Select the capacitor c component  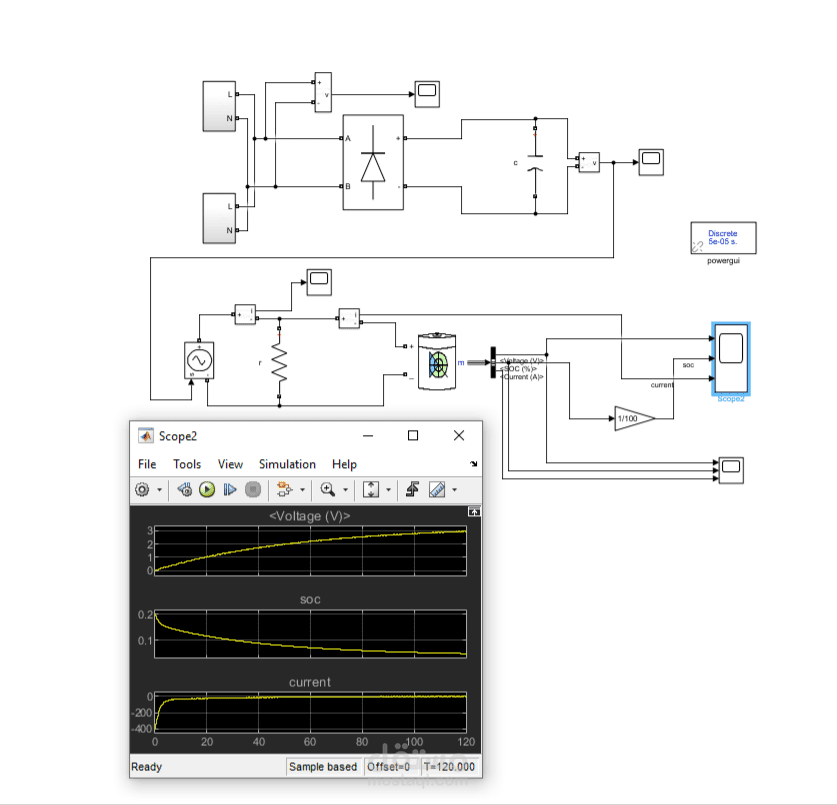(535, 162)
